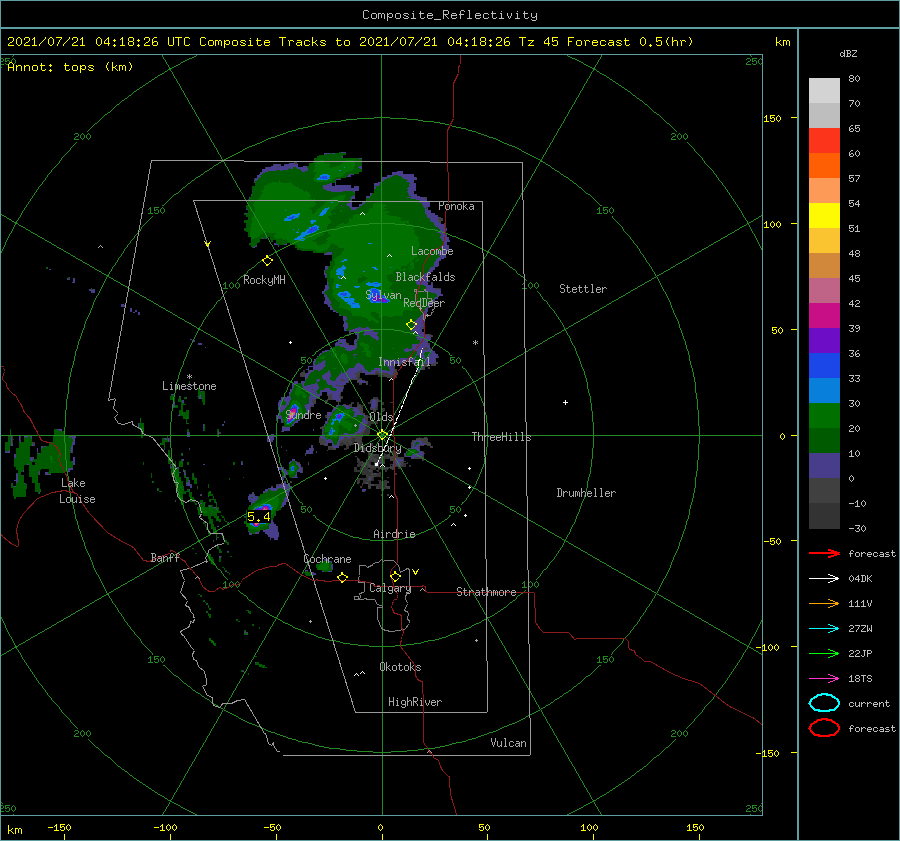900x841 pixels.
Task: Select the bright yellow 51-54 dBZ swatch
Action: click(824, 216)
